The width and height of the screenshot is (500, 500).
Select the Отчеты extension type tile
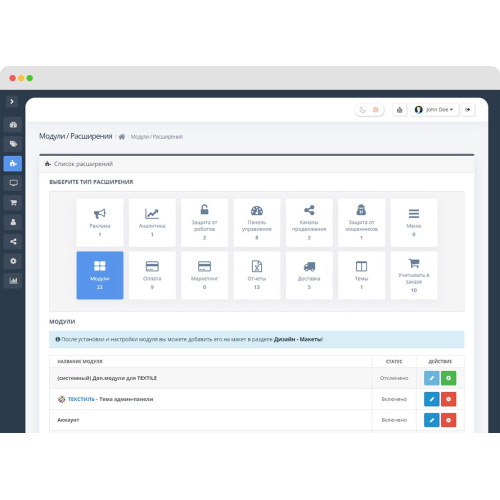point(257,275)
